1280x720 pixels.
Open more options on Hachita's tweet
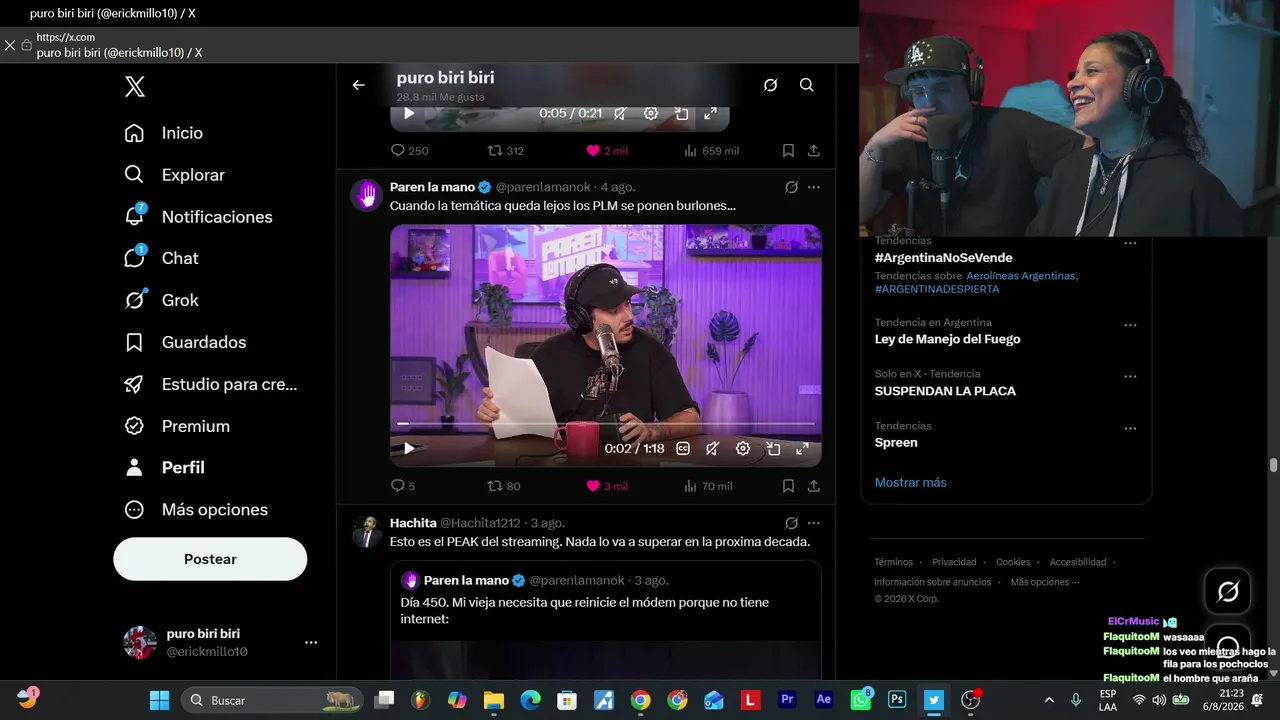[814, 523]
